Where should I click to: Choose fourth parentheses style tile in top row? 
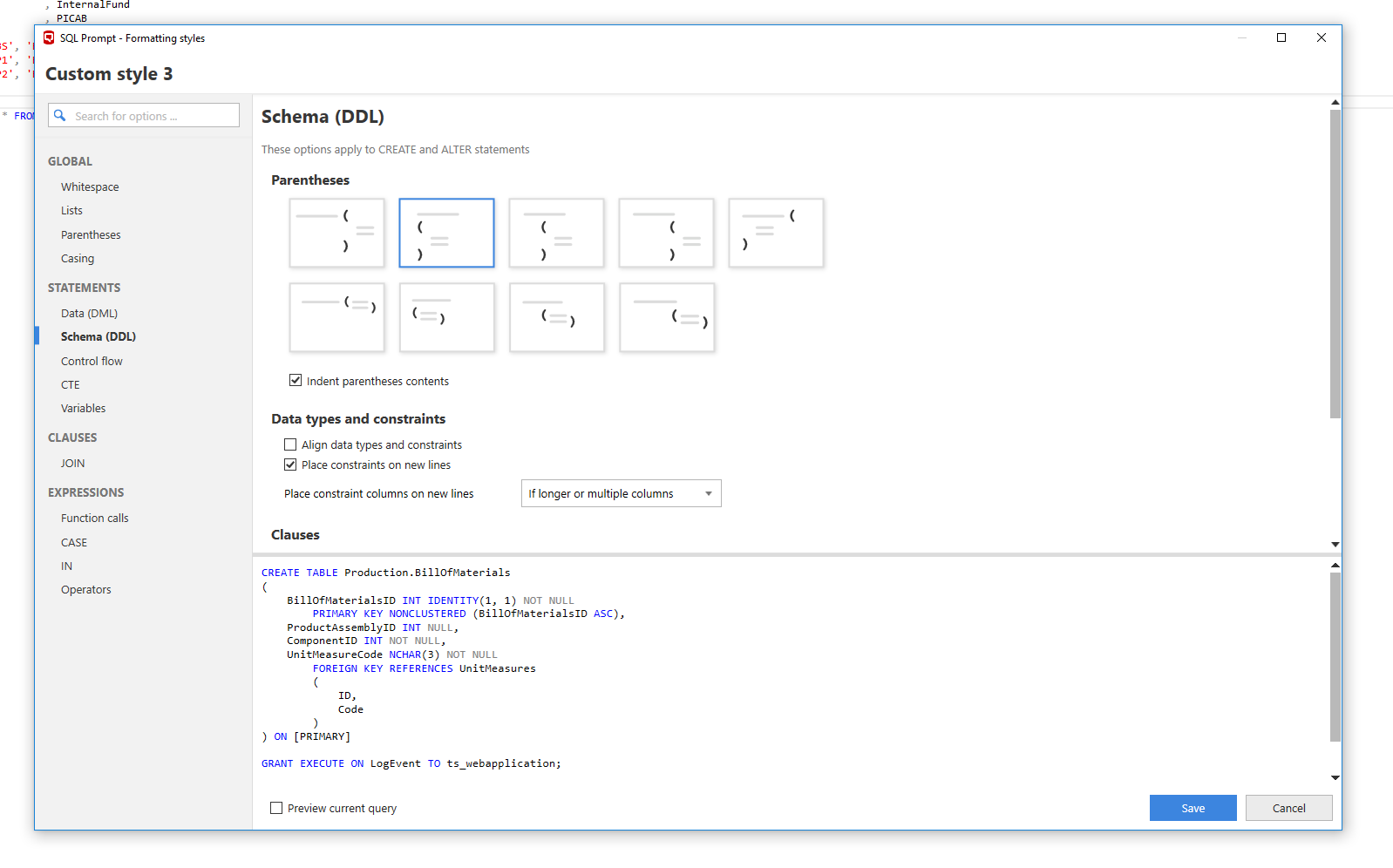coord(666,233)
